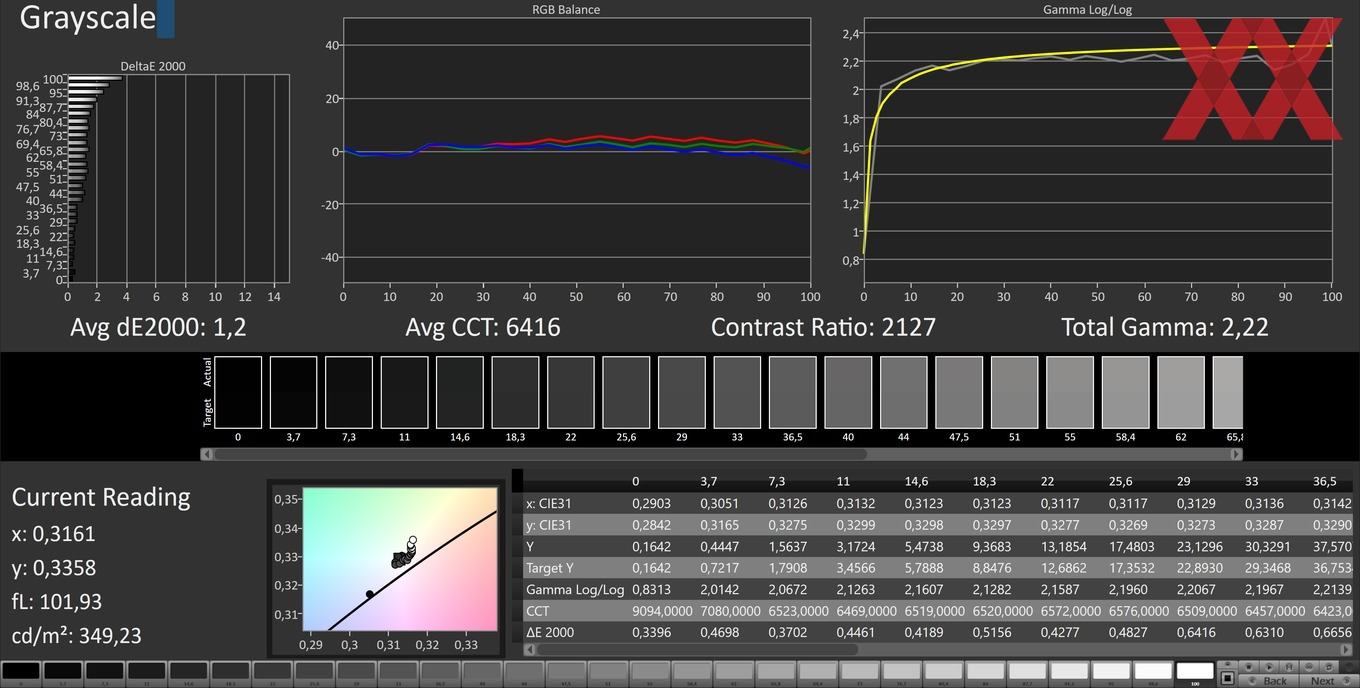Click the CIE chromaticity diagram
The width and height of the screenshot is (1360, 688).
click(x=400, y=559)
